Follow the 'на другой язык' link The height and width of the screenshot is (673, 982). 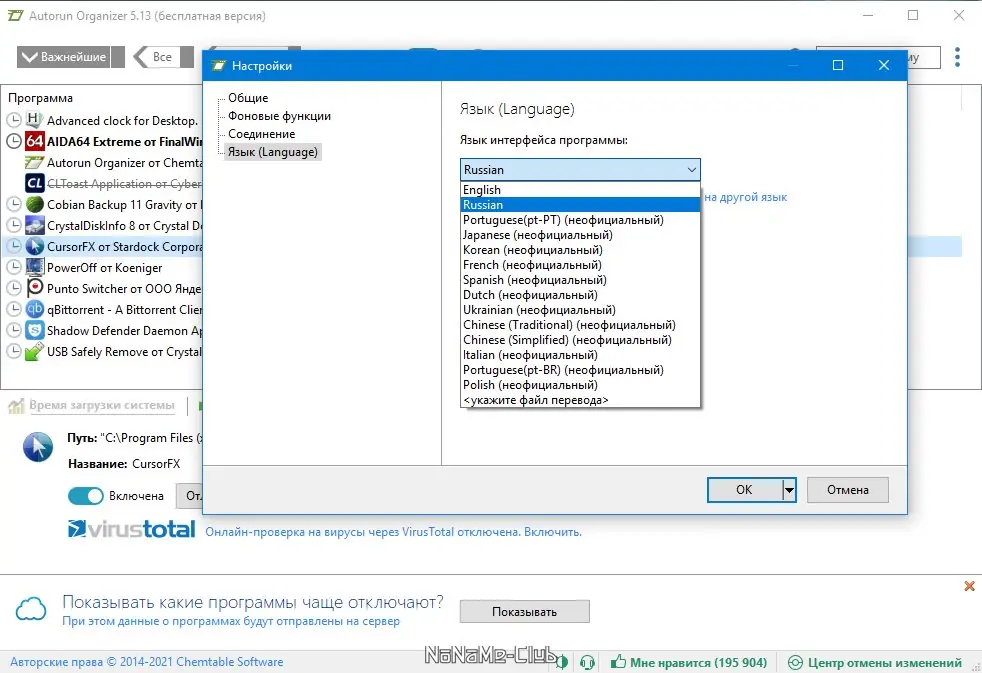click(745, 197)
